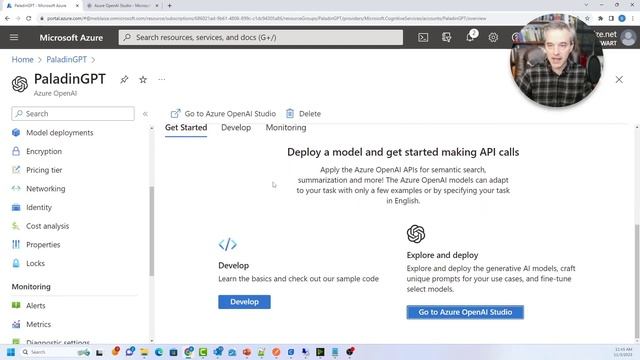Open Alerts under Monitoring

pyautogui.click(x=36, y=305)
